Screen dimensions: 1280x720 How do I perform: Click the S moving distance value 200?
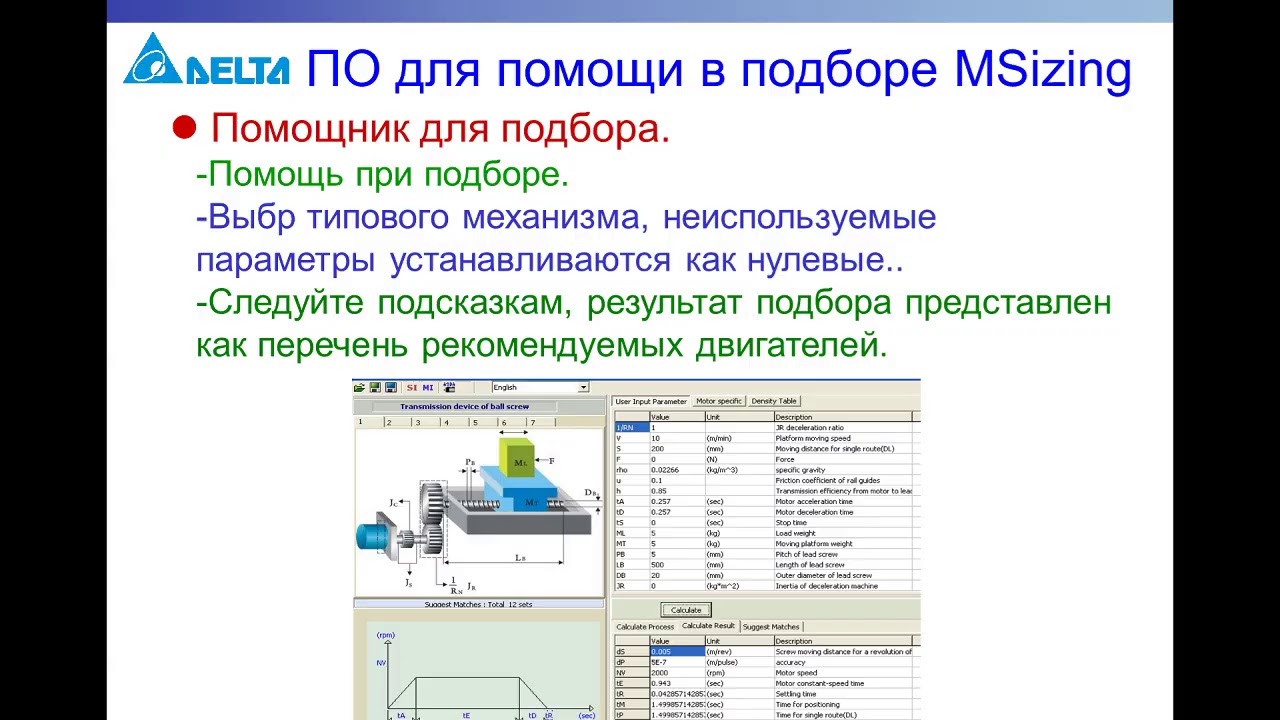[x=677, y=449]
